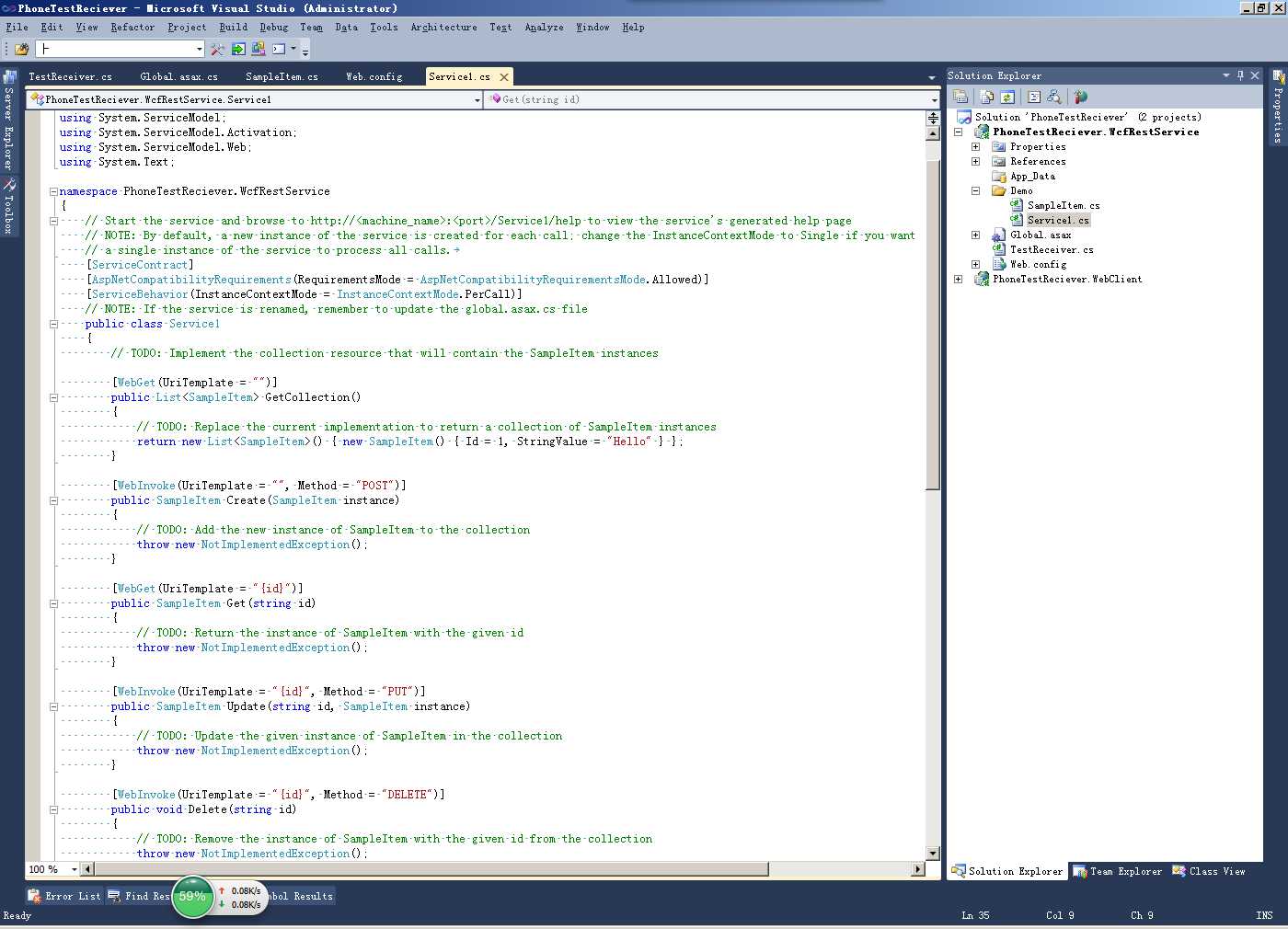
Task: Click View Code icon in Solution Explorer
Action: pos(1033,97)
